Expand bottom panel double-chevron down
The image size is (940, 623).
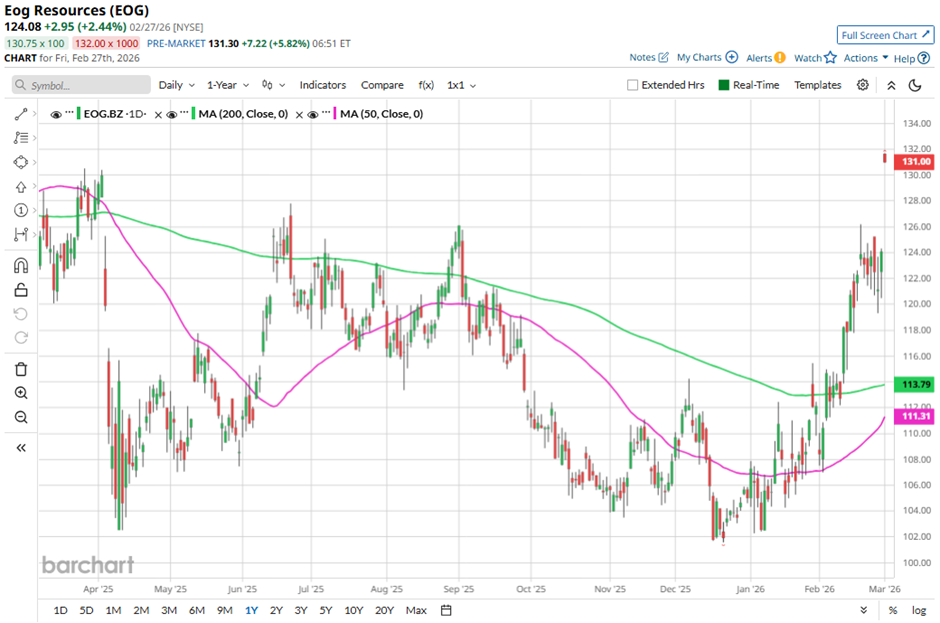pyautogui.click(x=863, y=610)
